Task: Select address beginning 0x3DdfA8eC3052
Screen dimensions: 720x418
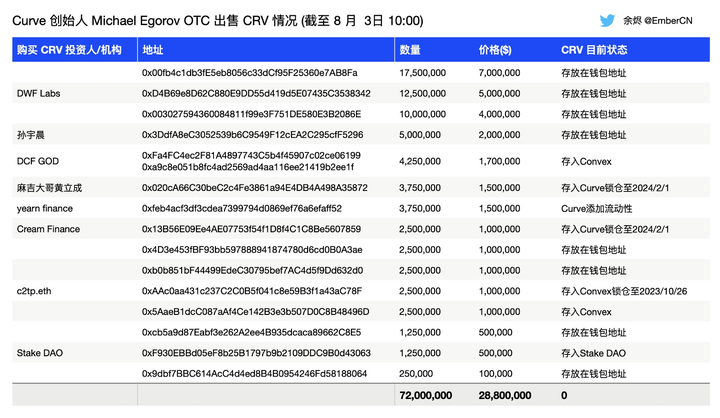Action: coord(253,135)
